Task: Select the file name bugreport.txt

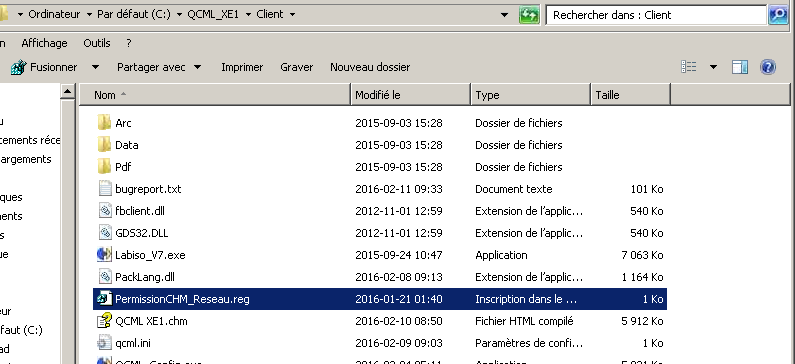Action: pyautogui.click(x=148, y=189)
